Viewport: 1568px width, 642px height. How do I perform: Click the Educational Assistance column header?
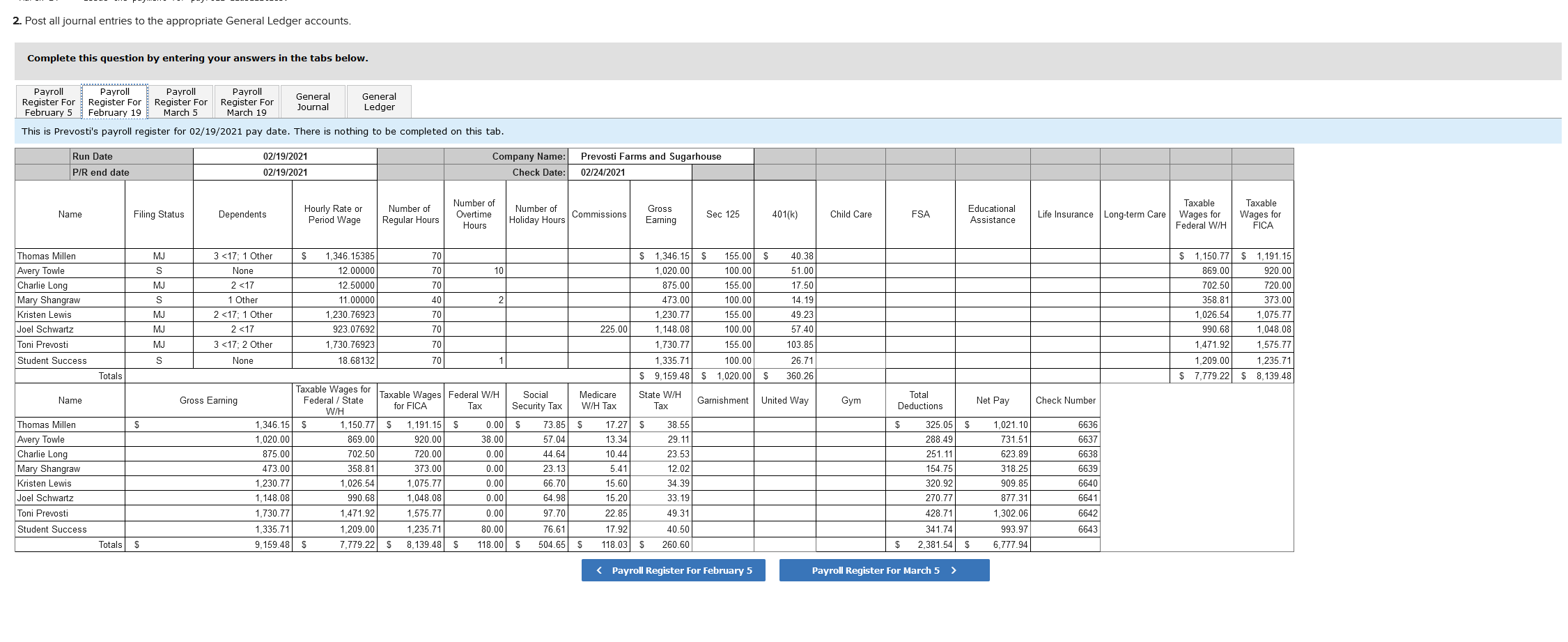[993, 214]
